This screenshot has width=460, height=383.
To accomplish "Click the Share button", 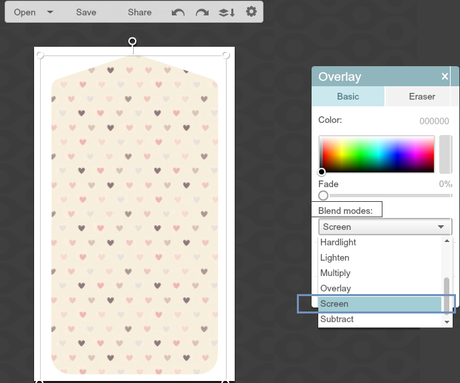I will 139,12.
